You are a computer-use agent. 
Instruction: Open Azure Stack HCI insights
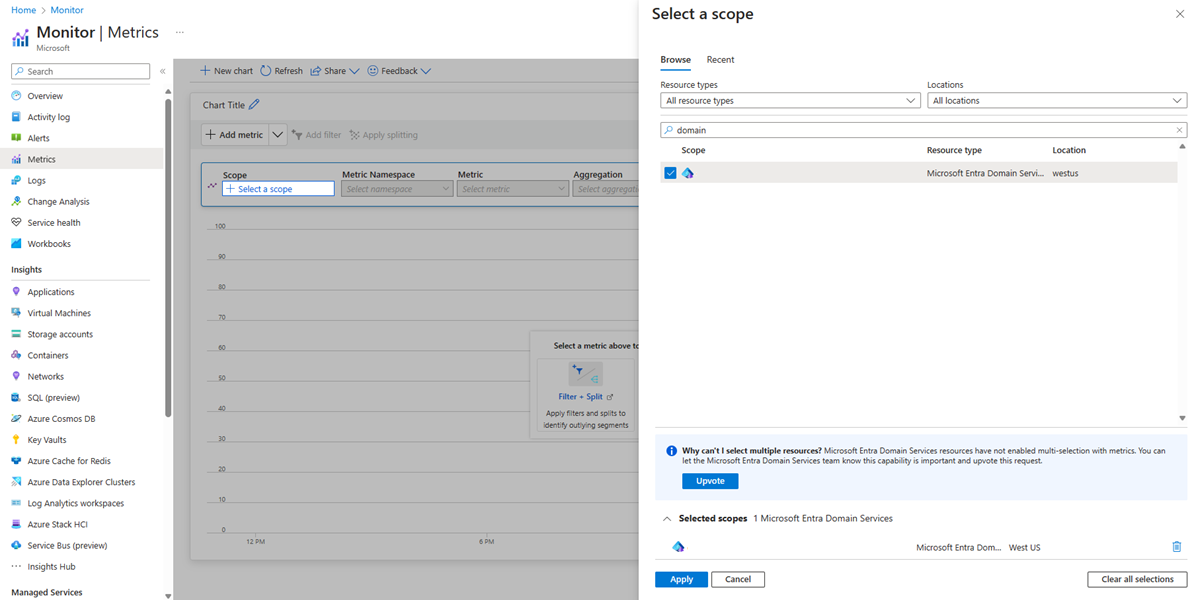click(57, 524)
